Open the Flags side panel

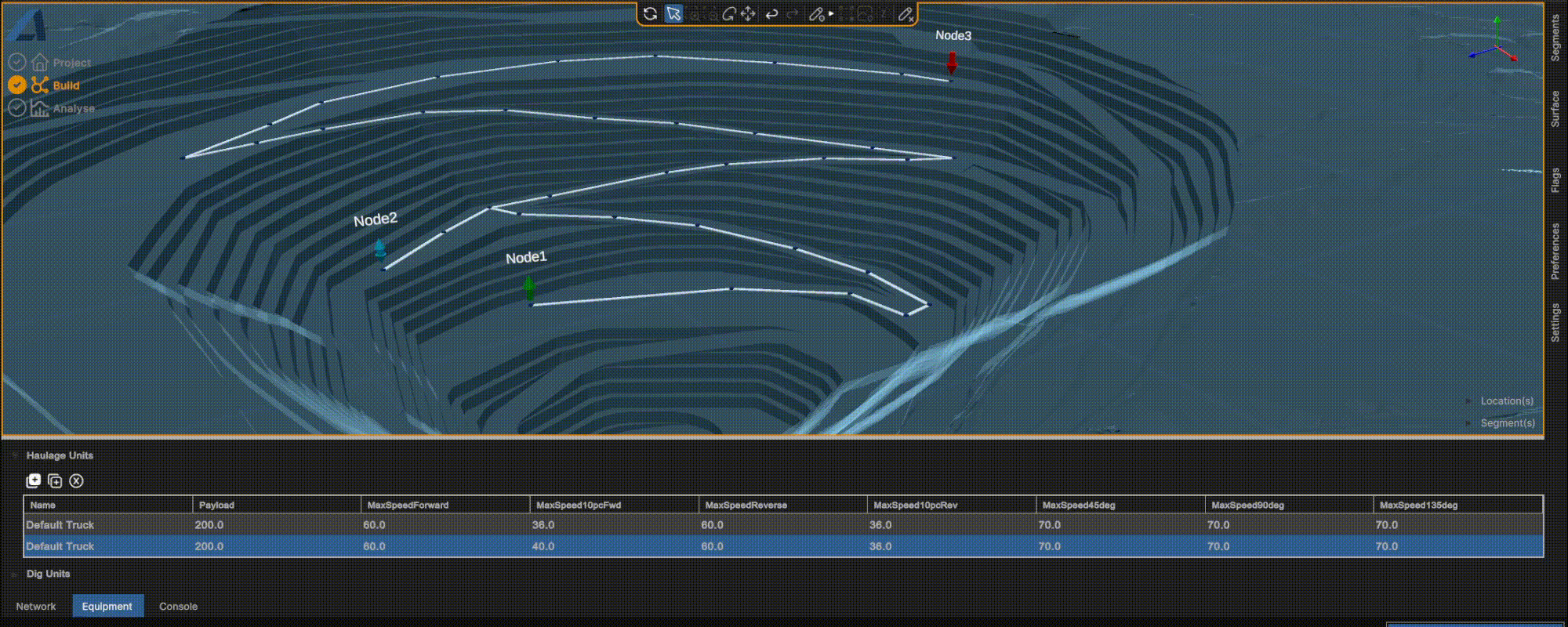tap(1555, 180)
